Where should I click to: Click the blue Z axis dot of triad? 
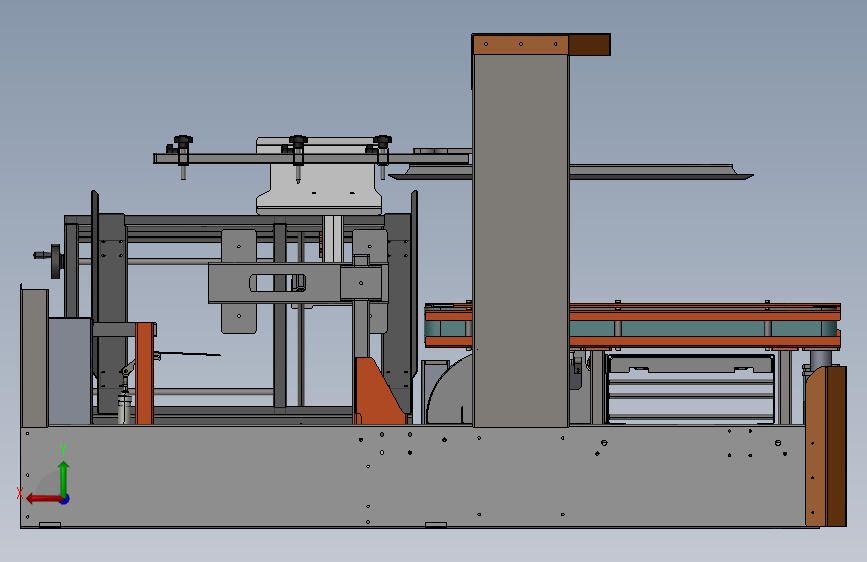coord(65,499)
